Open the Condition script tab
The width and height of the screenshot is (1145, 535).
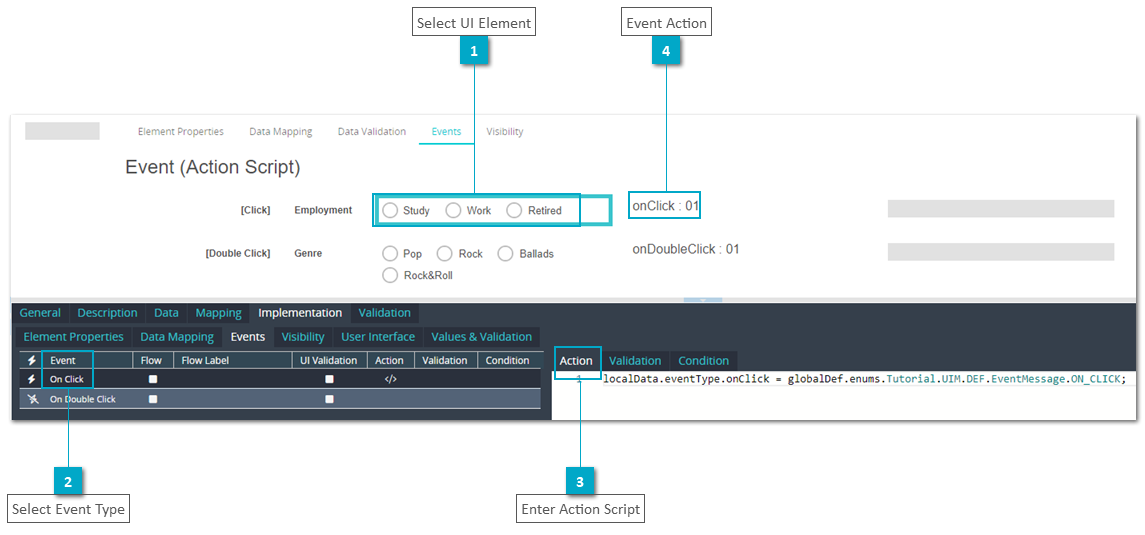(x=703, y=361)
